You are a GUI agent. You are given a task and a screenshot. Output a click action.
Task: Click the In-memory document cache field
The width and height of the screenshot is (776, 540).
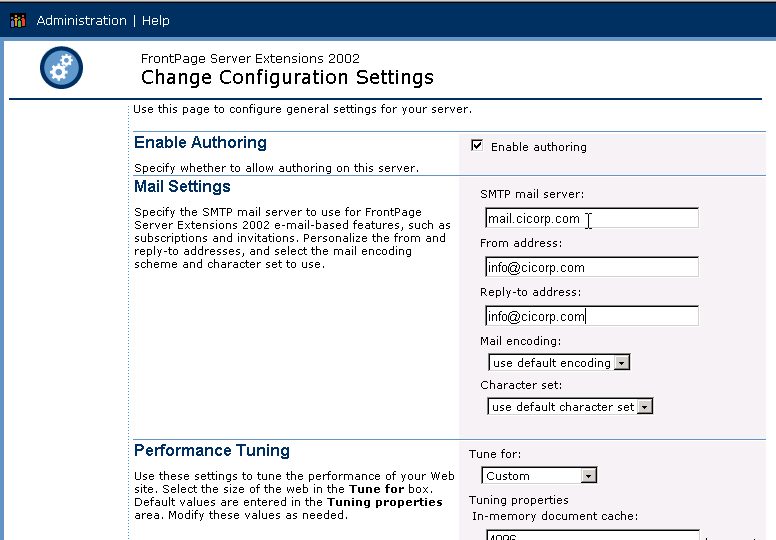tap(593, 535)
